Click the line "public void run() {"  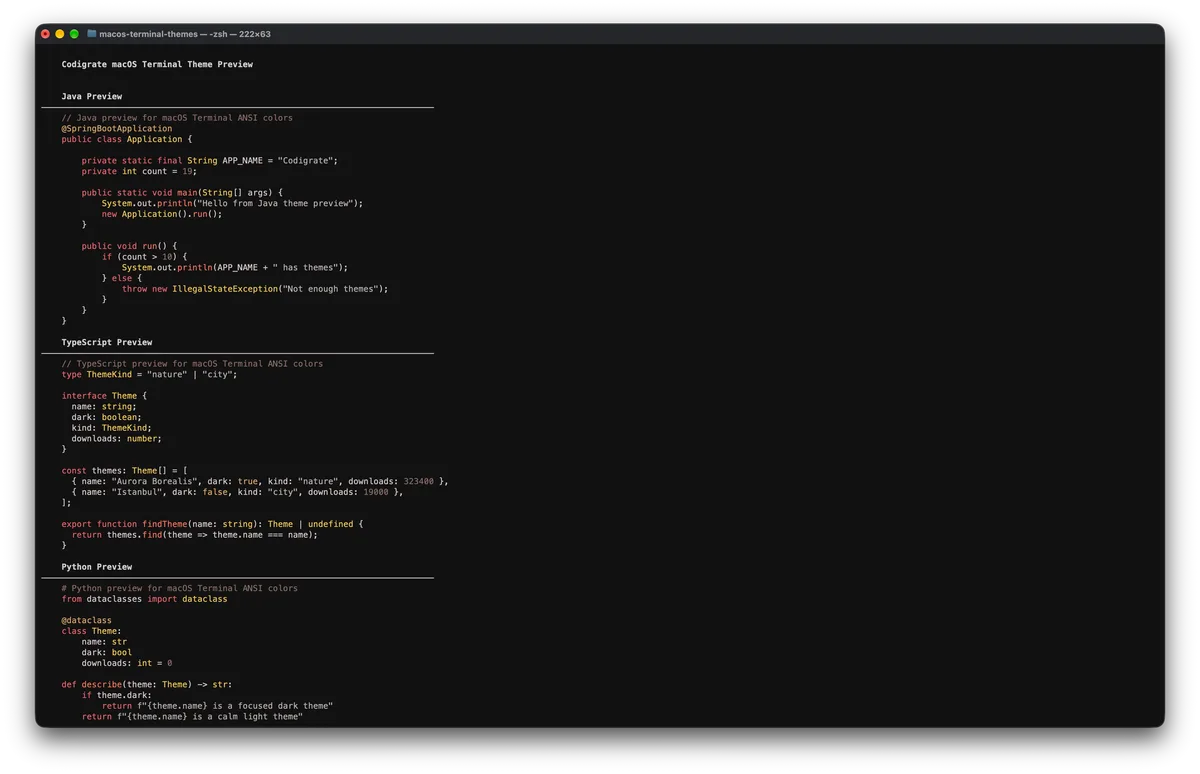(130, 246)
